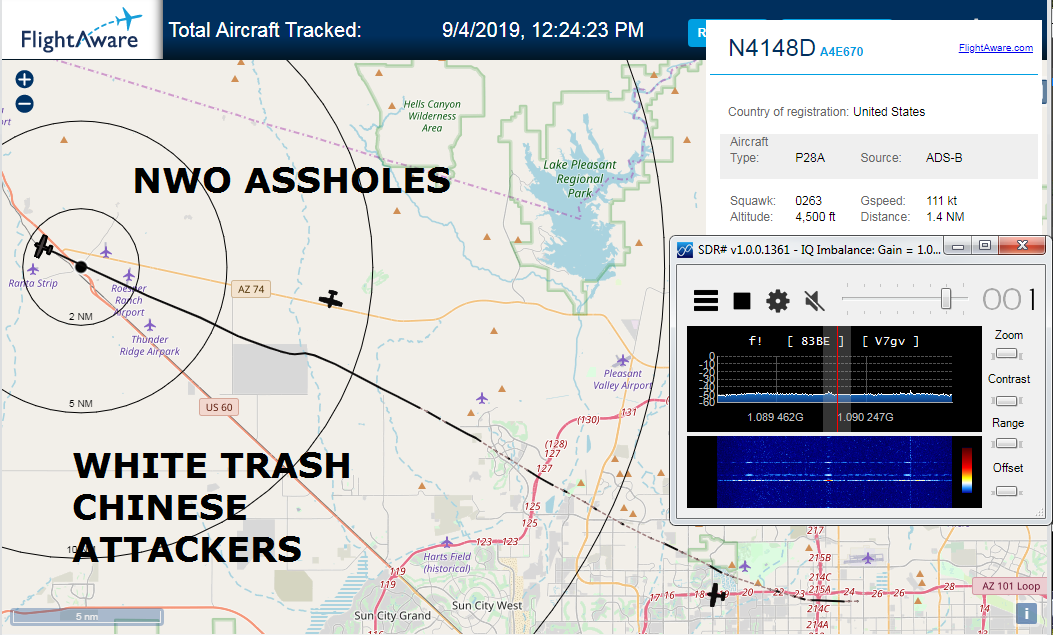Click the US 60 highway shield
Screen dimensions: 1053x635
pyautogui.click(x=219, y=407)
